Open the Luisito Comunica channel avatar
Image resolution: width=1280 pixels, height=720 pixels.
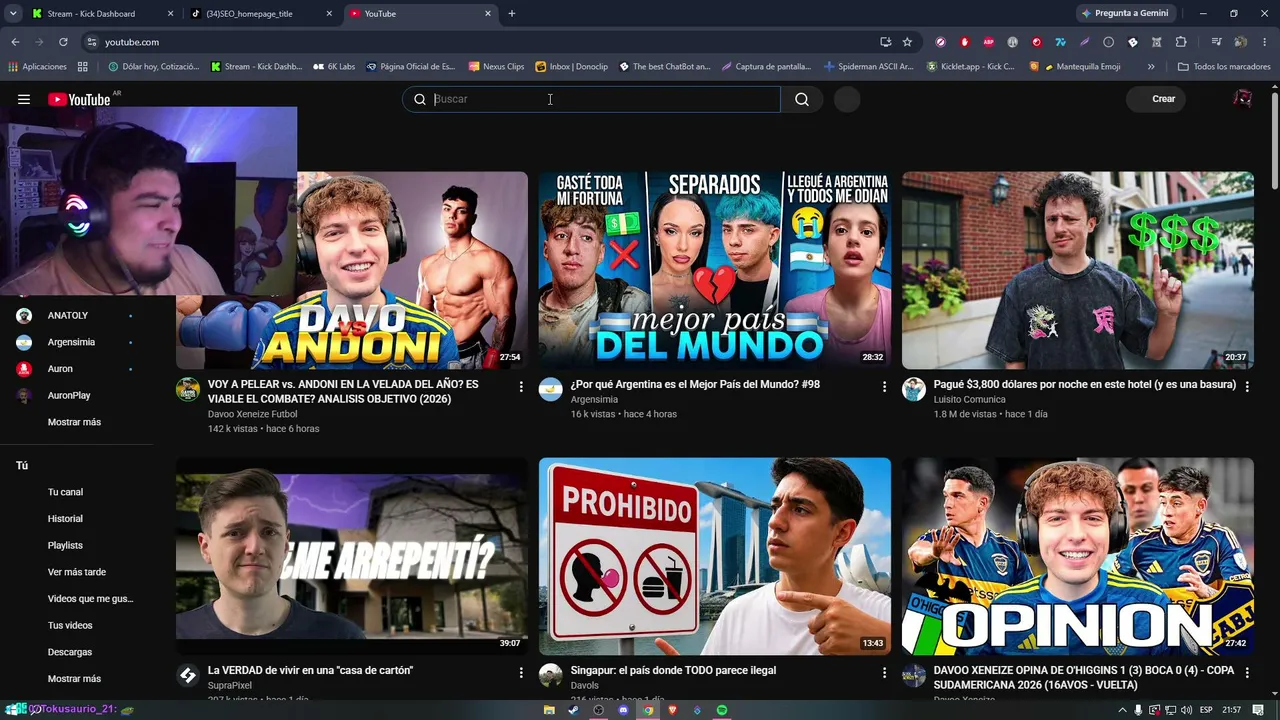(x=914, y=389)
